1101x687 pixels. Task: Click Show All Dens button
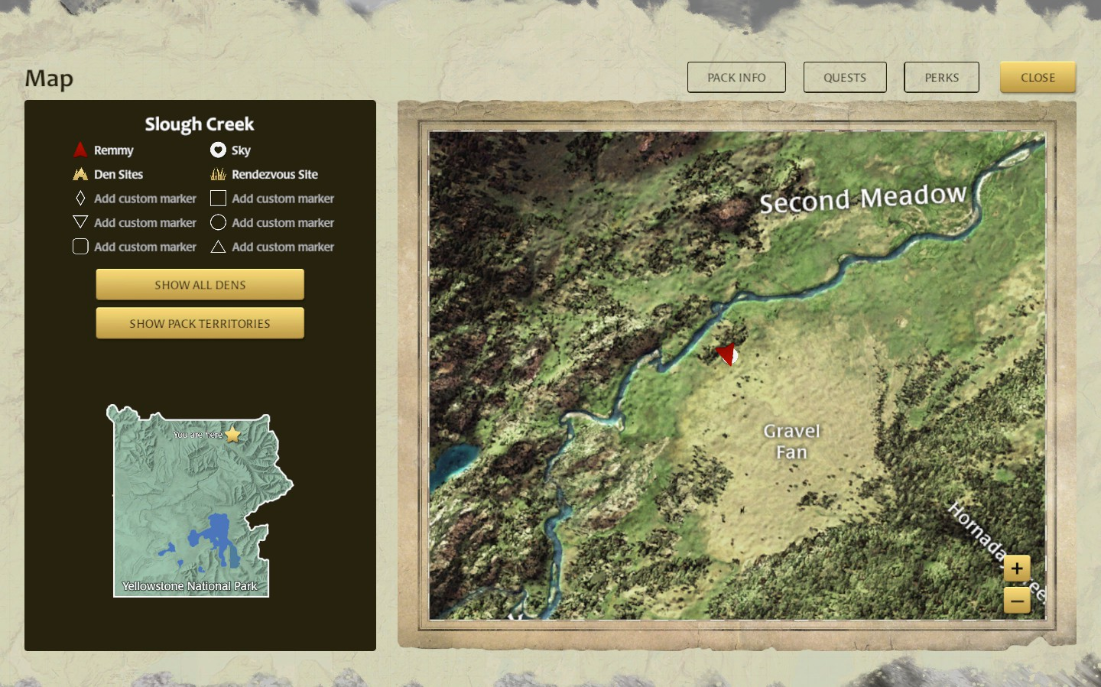[x=200, y=284]
